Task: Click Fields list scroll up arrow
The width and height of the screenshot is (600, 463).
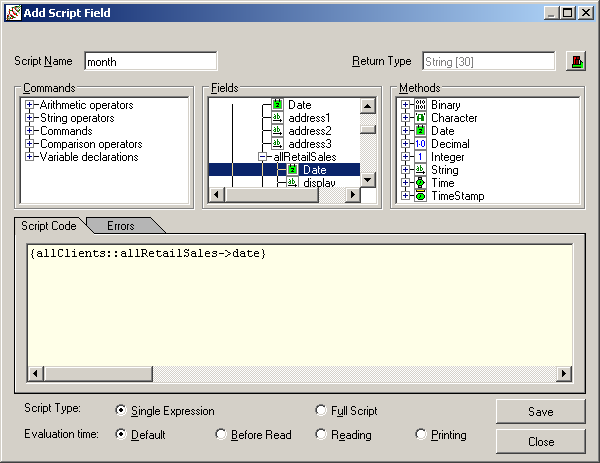Action: coord(368,106)
